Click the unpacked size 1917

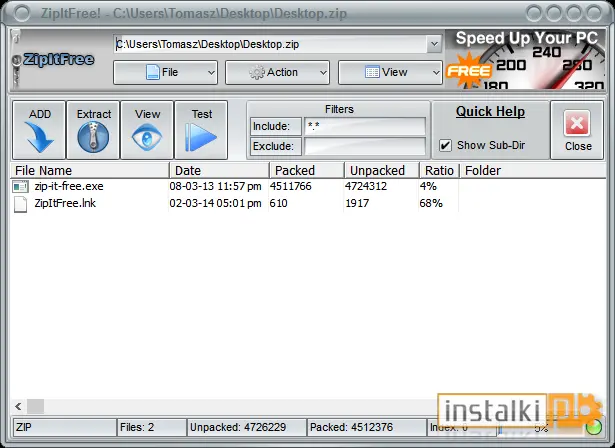coord(357,203)
